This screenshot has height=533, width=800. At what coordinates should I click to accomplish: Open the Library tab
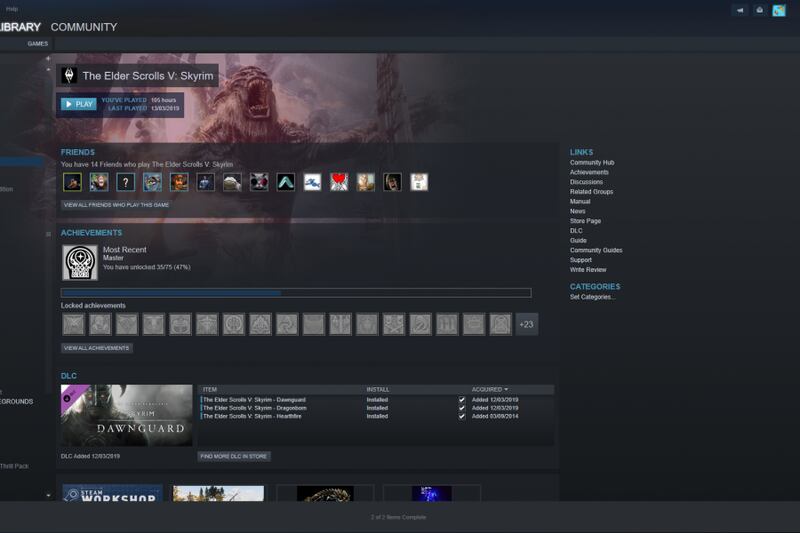[19, 27]
